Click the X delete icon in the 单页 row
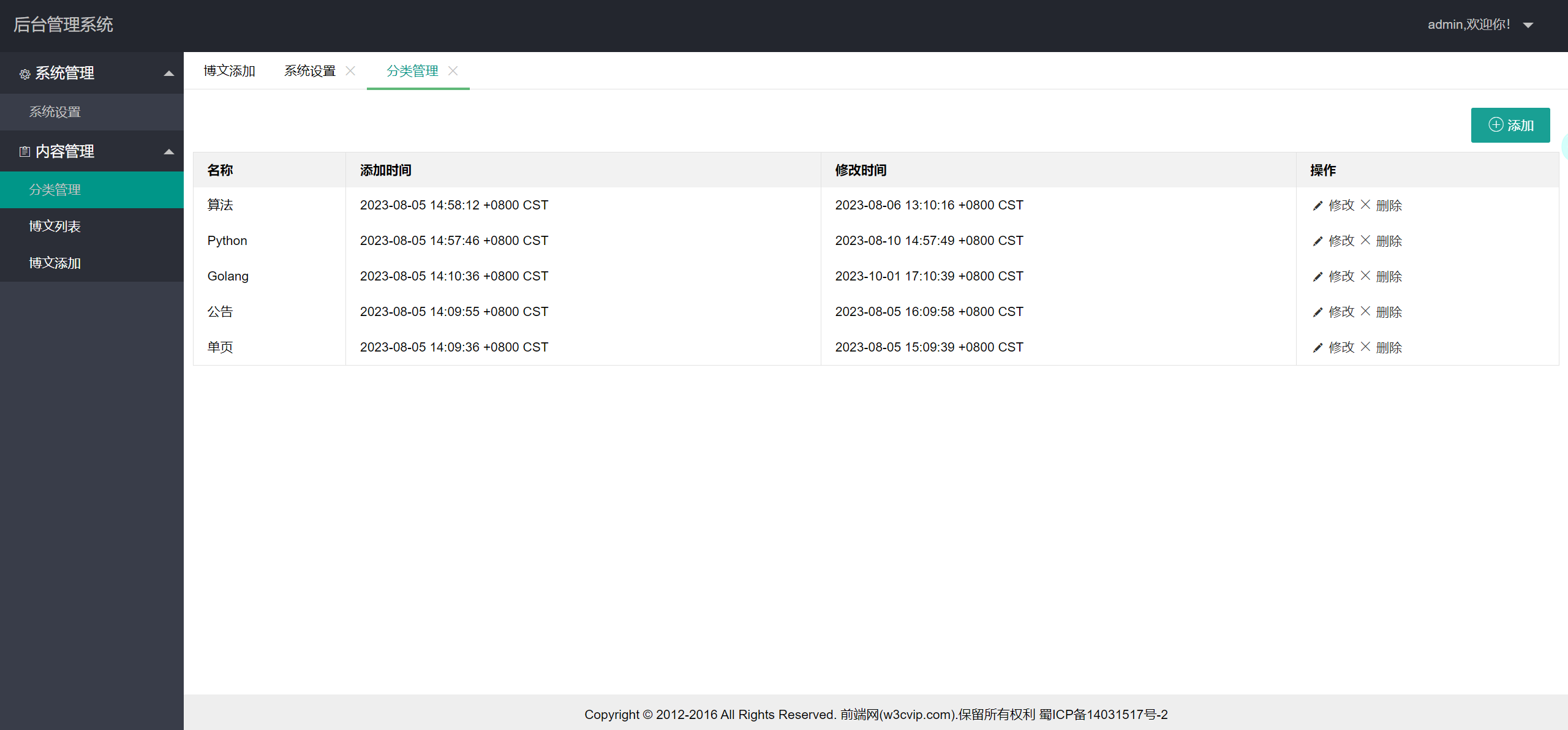The height and width of the screenshot is (730, 1568). pyautogui.click(x=1365, y=347)
